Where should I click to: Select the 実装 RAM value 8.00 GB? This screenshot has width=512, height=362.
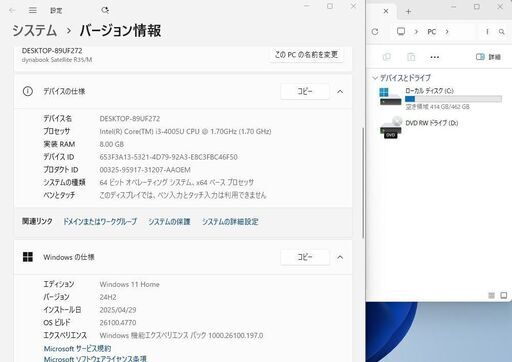click(x=112, y=144)
